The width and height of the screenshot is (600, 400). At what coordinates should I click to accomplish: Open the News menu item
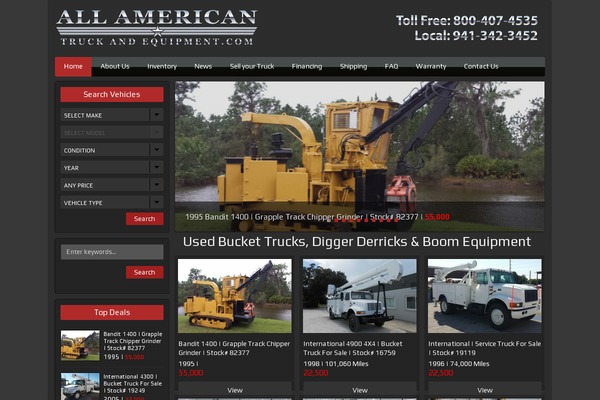click(x=203, y=67)
